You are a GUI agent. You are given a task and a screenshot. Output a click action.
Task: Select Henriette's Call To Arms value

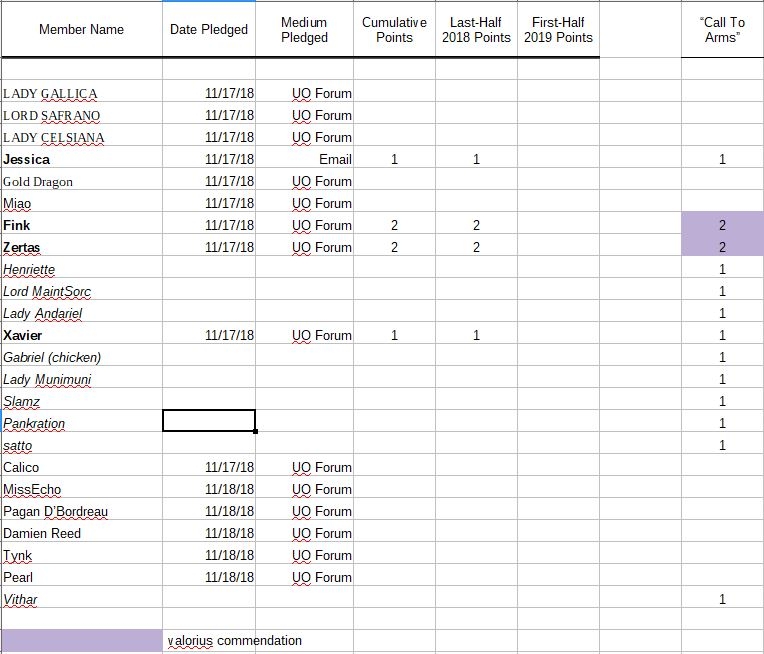pyautogui.click(x=722, y=267)
